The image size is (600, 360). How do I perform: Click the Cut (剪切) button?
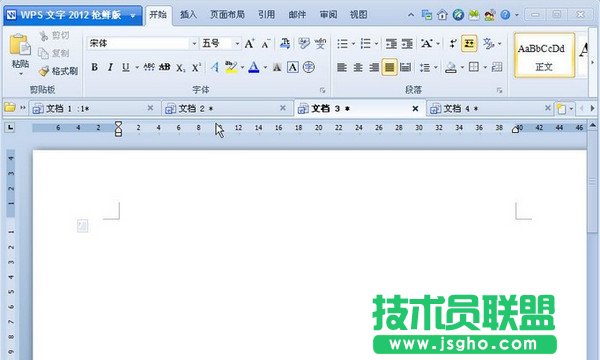coord(54,36)
